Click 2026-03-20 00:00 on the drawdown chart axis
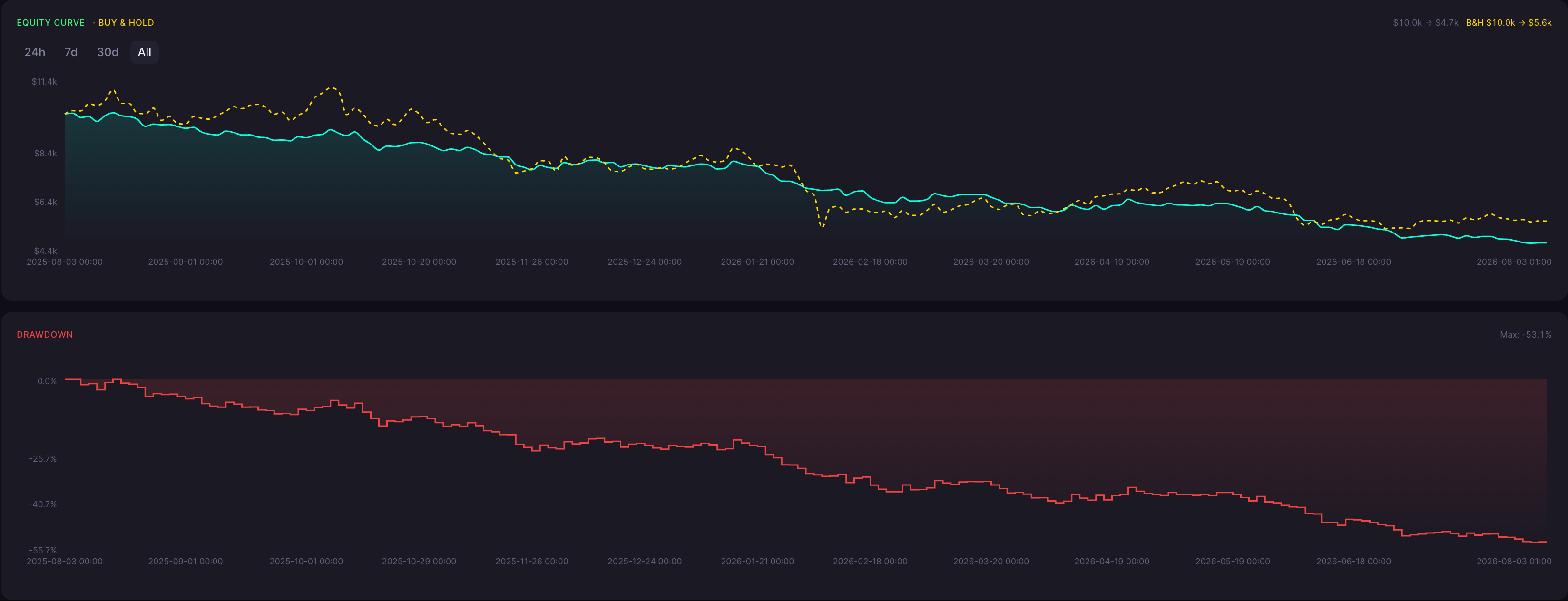Screen dimensions: 1568x601 (x=991, y=562)
